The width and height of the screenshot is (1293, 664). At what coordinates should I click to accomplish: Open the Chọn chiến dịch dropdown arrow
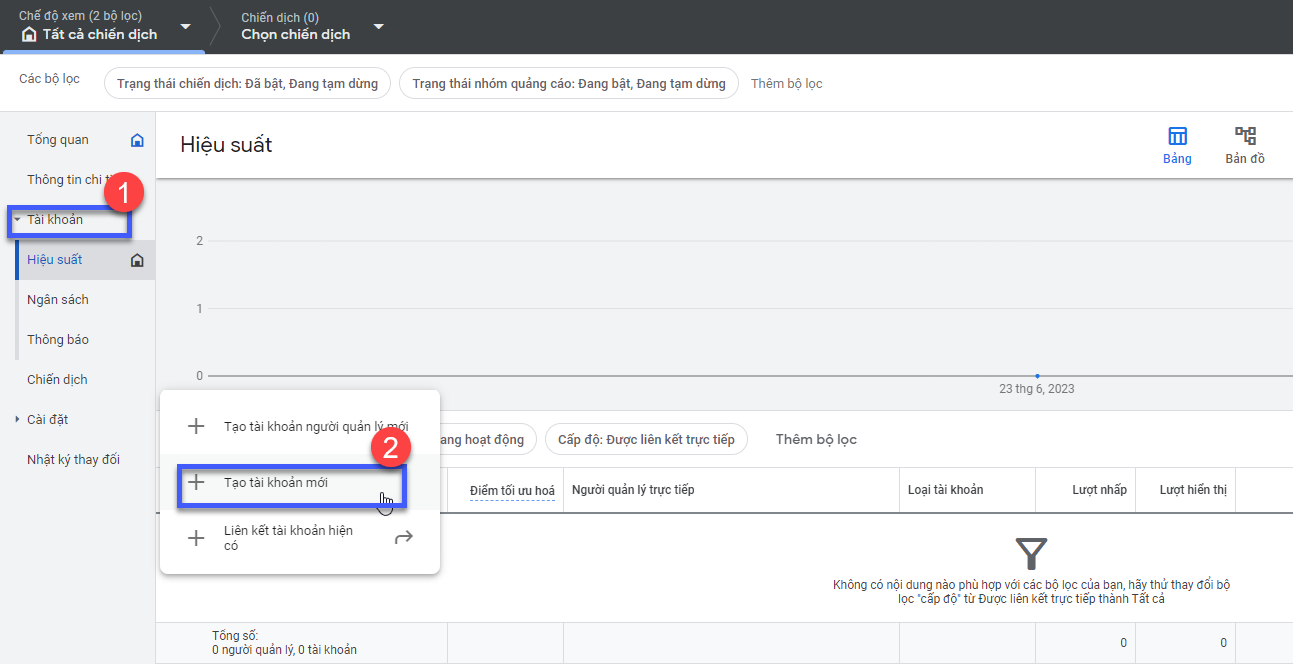pos(378,26)
